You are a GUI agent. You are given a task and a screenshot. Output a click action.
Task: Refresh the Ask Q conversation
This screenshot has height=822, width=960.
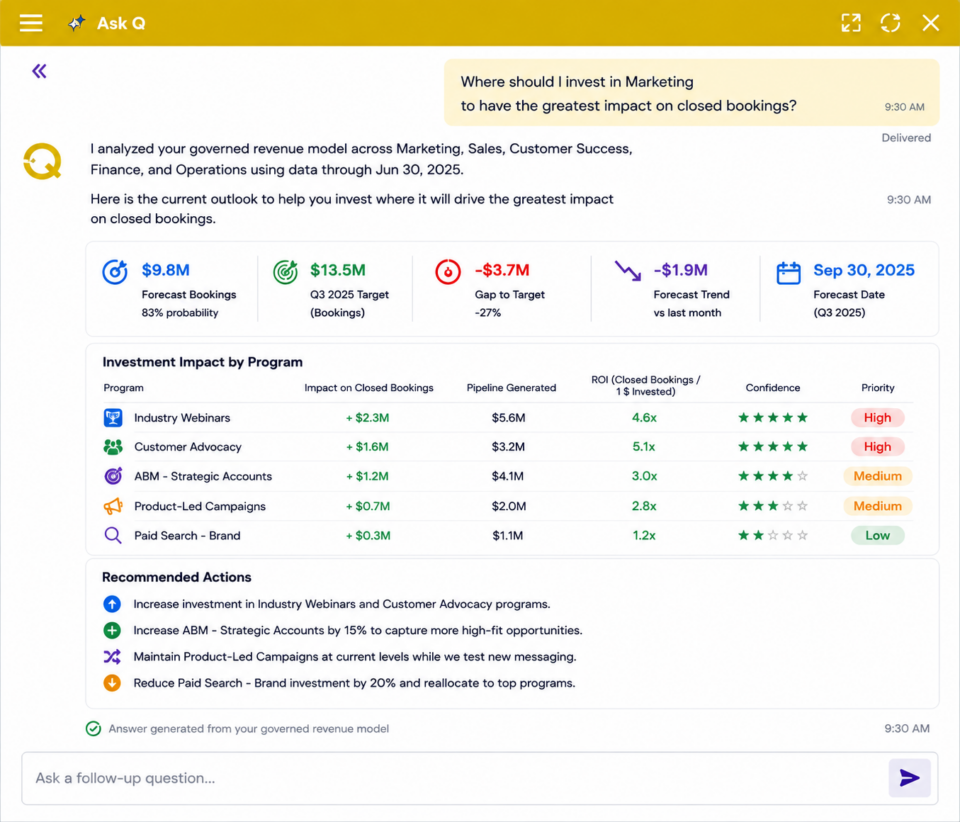click(890, 23)
